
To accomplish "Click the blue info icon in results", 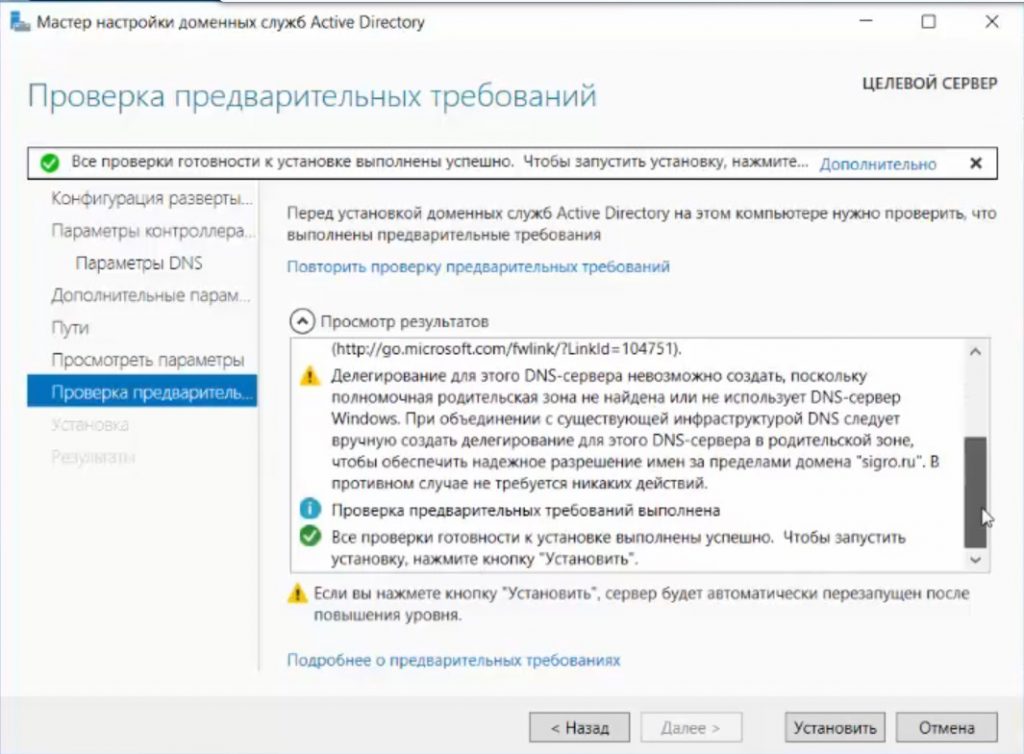I will [310, 510].
